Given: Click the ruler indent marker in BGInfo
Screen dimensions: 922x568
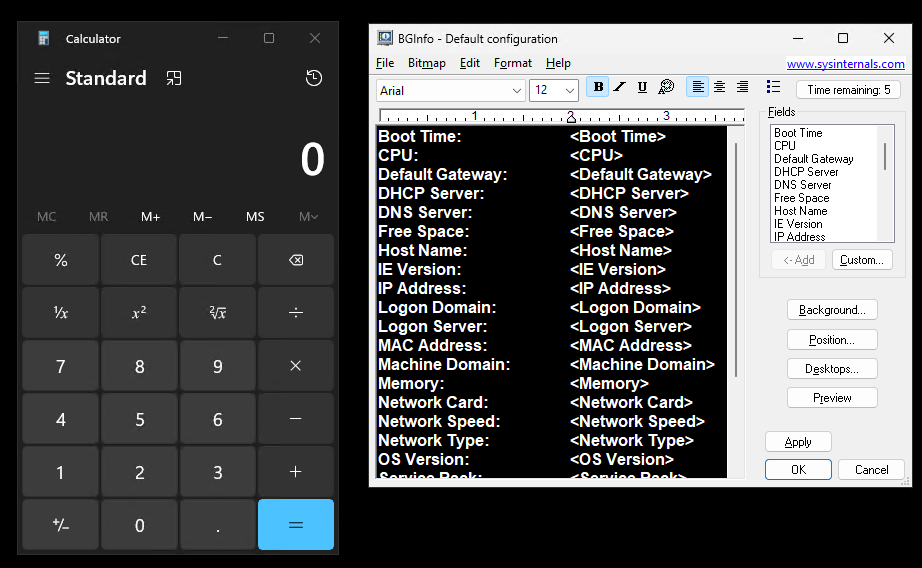Looking at the screenshot, I should click(570, 118).
